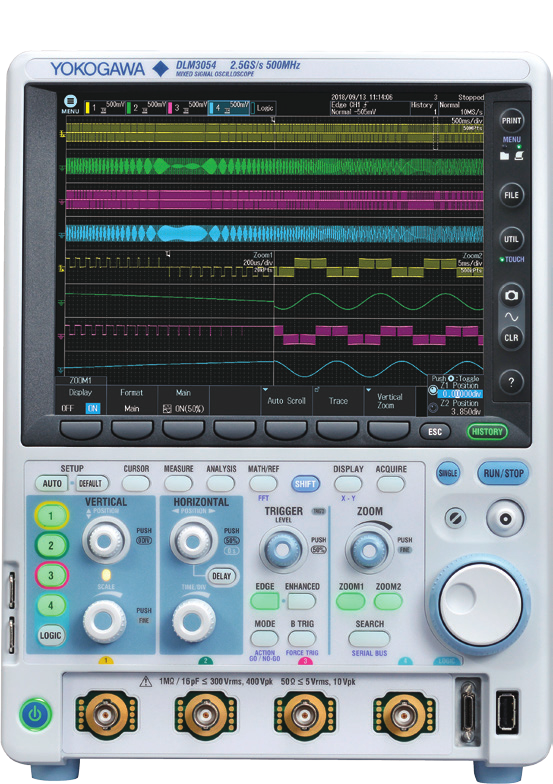Open the Vertical Zoom submenu on screen
The width and height of the screenshot is (553, 784).
tap(390, 400)
